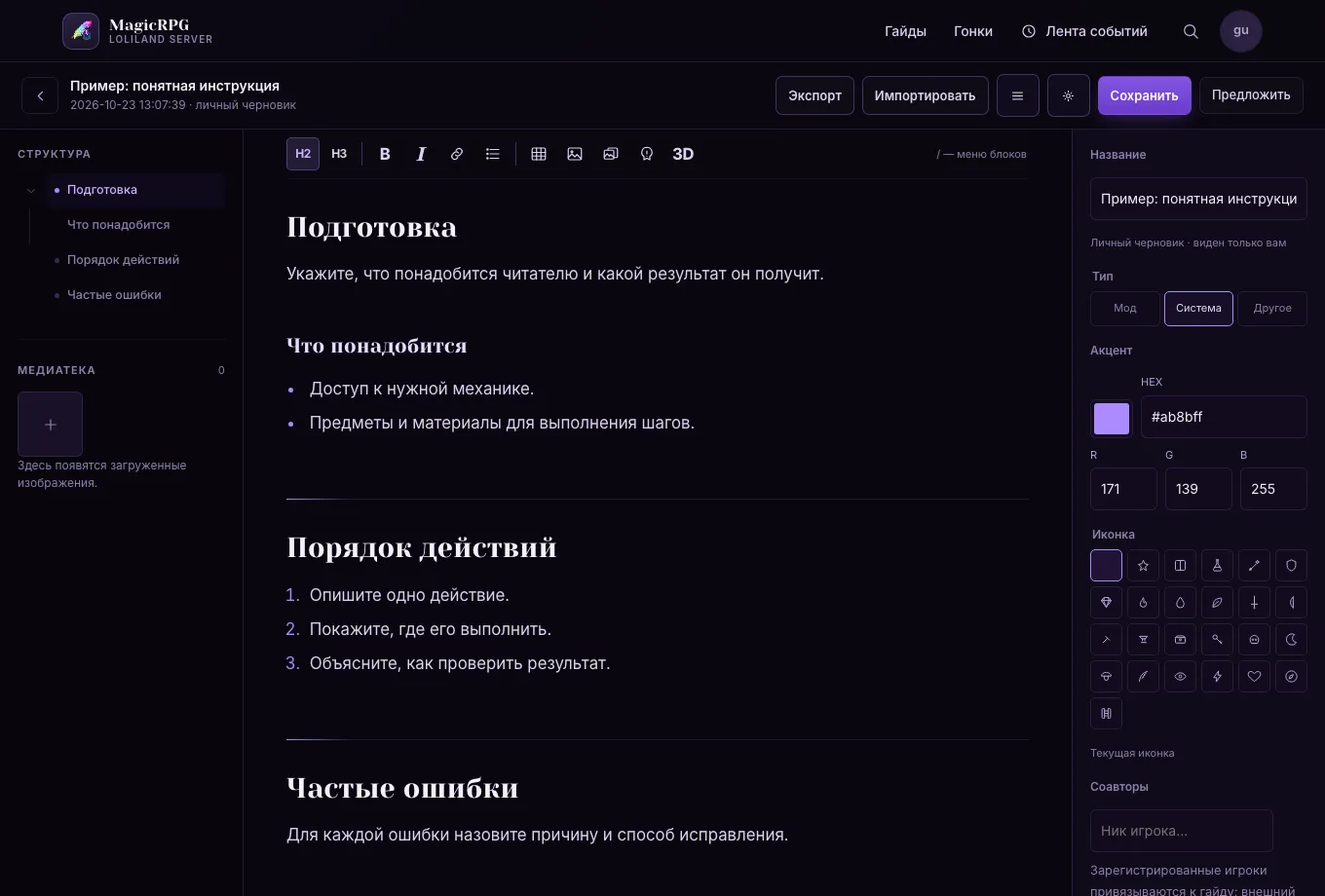Choose the crescent moon guide icon

point(1291,640)
